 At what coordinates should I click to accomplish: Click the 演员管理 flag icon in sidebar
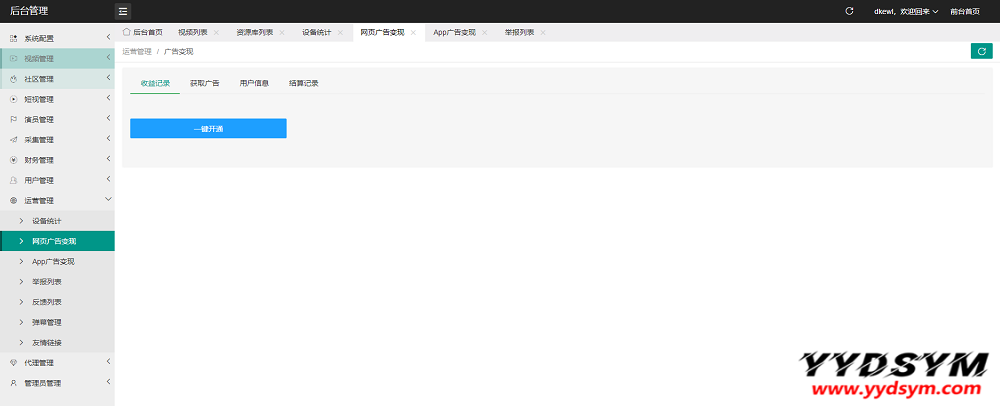tap(14, 119)
